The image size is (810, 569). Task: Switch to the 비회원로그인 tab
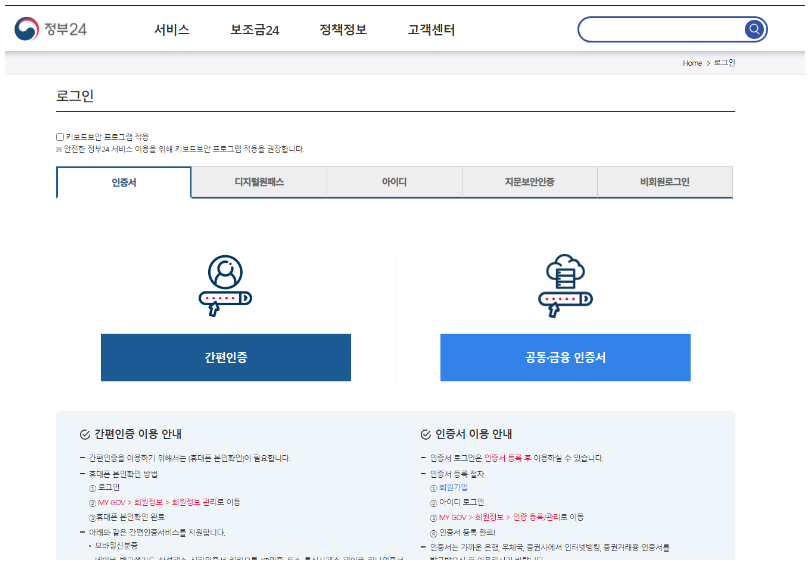pos(664,182)
